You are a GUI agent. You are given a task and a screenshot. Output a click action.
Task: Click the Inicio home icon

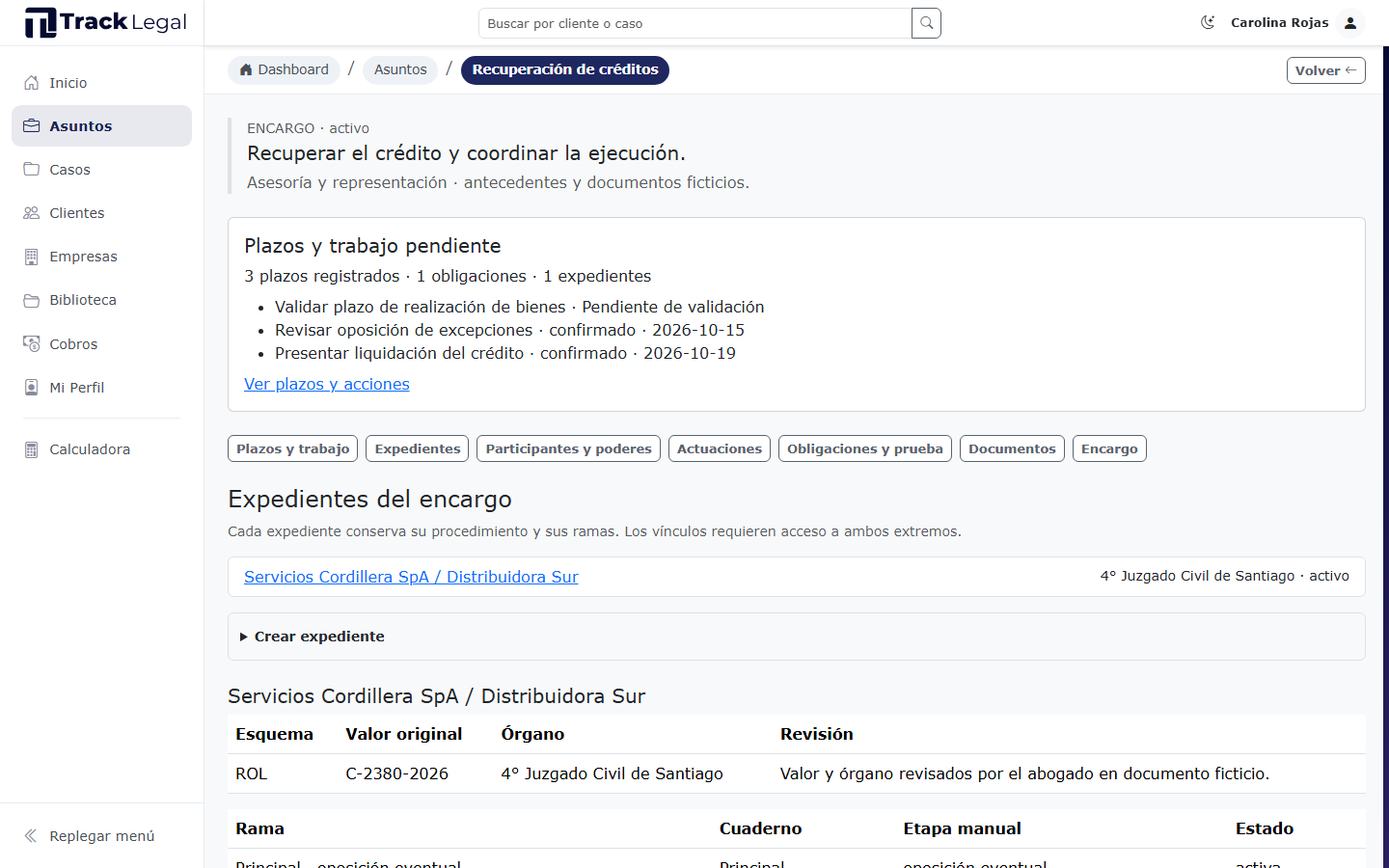coord(32,83)
